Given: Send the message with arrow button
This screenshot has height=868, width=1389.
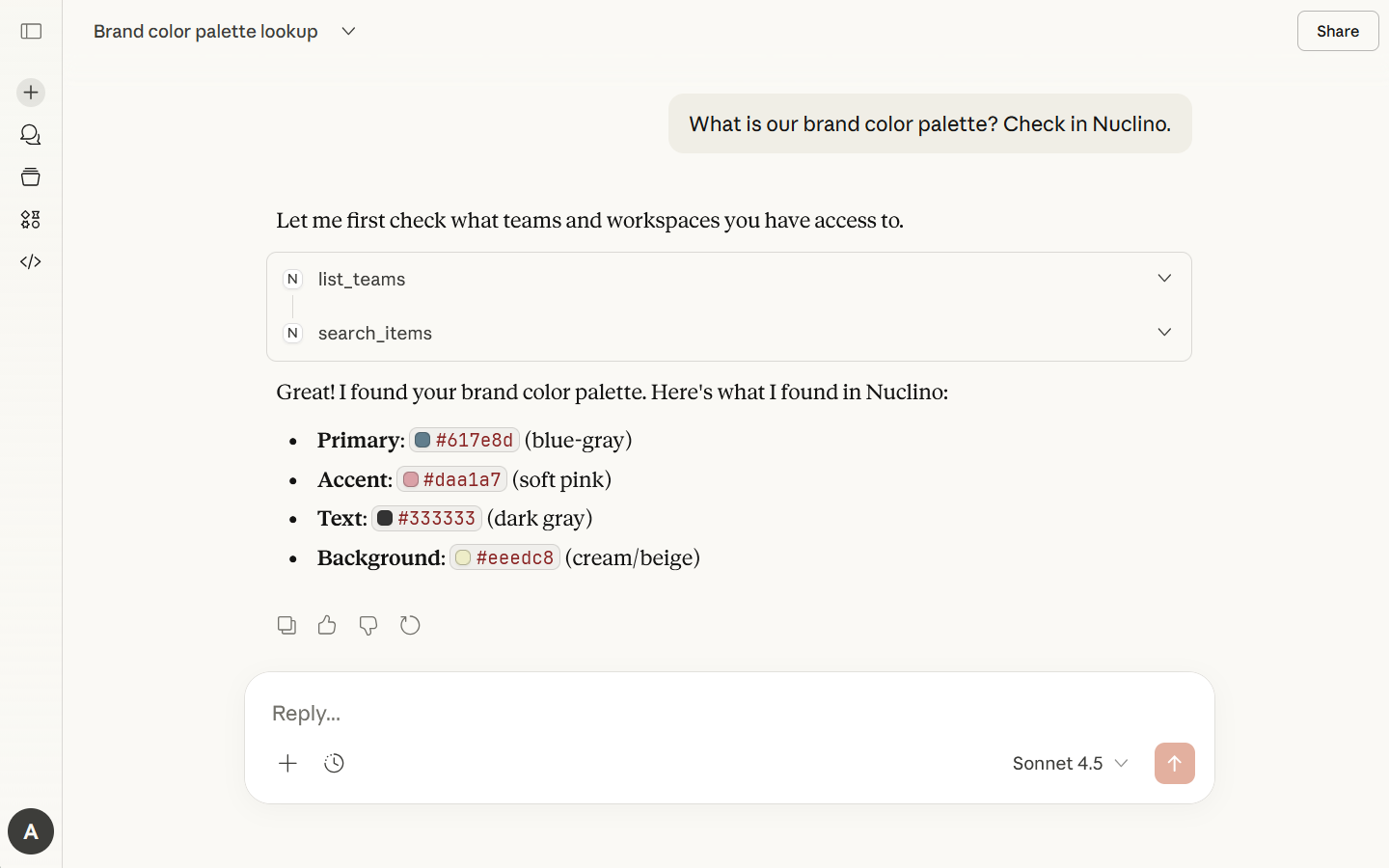Looking at the screenshot, I should pos(1174,763).
